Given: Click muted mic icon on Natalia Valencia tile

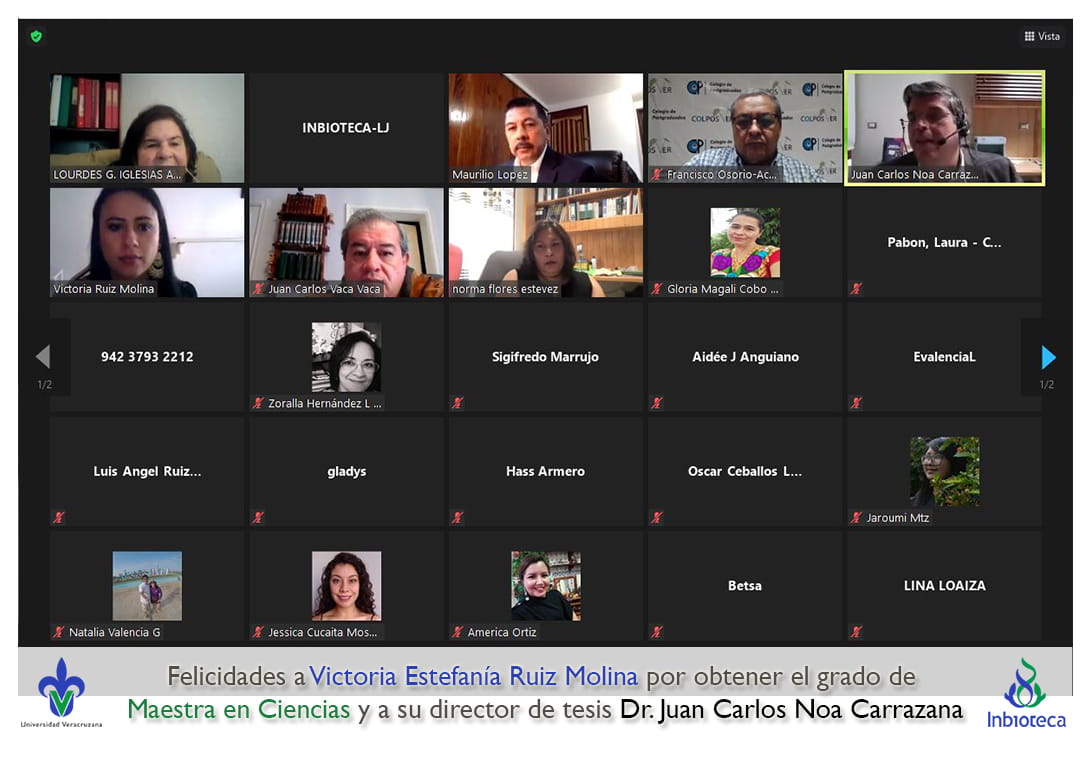Looking at the screenshot, I should tap(59, 632).
